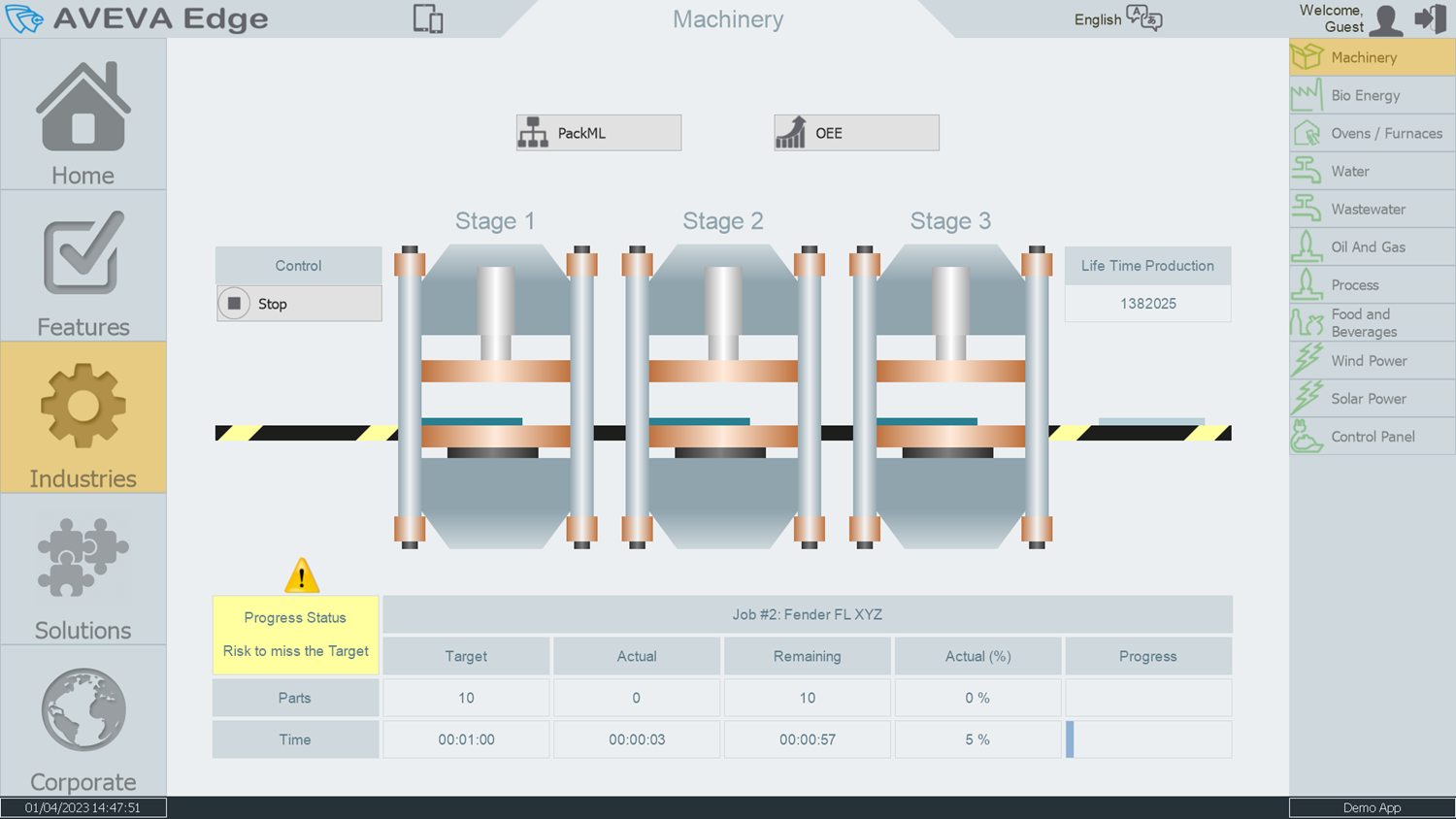Image resolution: width=1456 pixels, height=819 pixels.
Task: Open Industries gear icon
Action: pyautogui.click(x=83, y=406)
